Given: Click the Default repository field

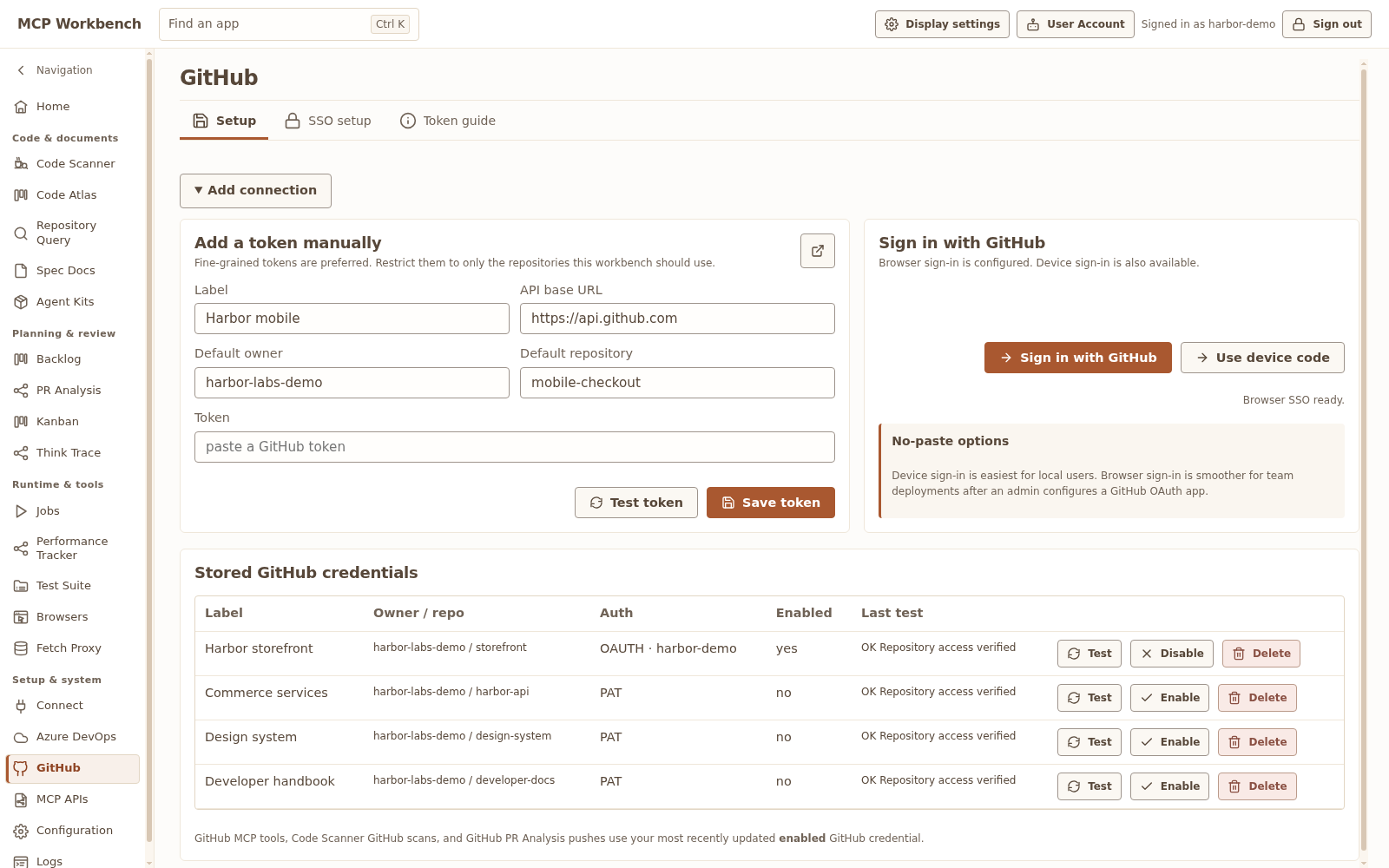Looking at the screenshot, I should pyautogui.click(x=677, y=383).
